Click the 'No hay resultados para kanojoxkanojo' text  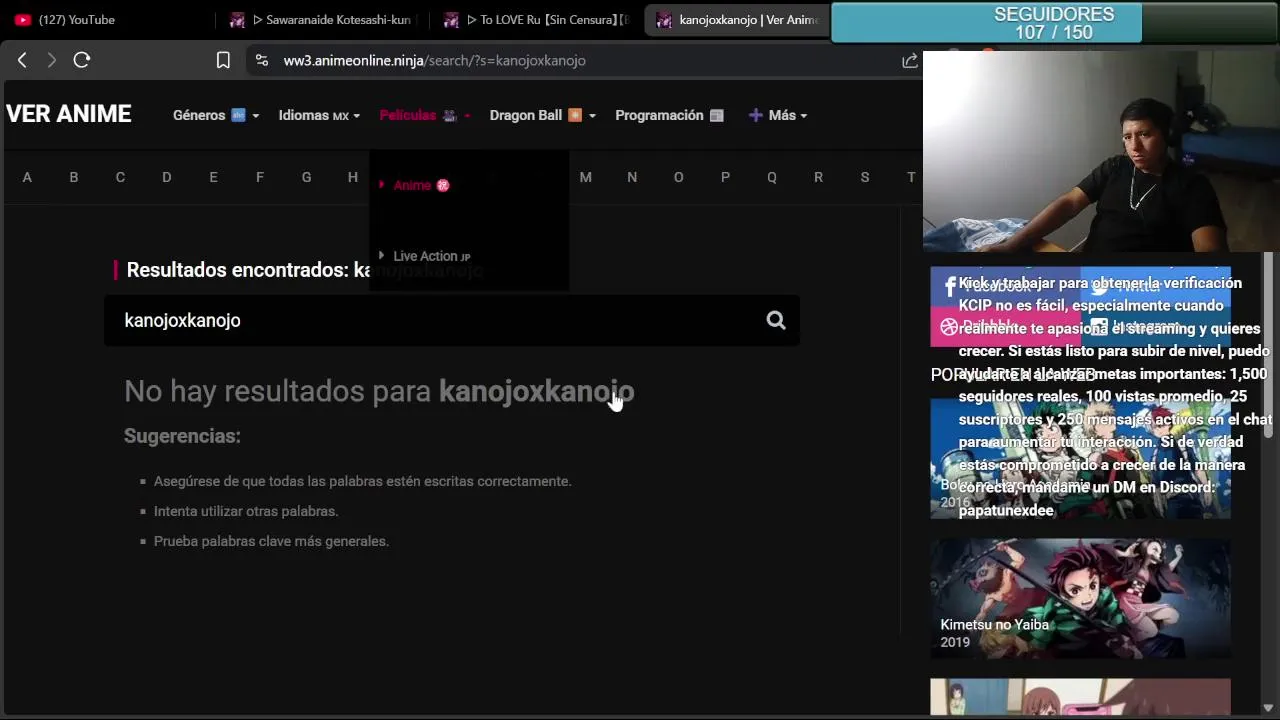coord(379,391)
